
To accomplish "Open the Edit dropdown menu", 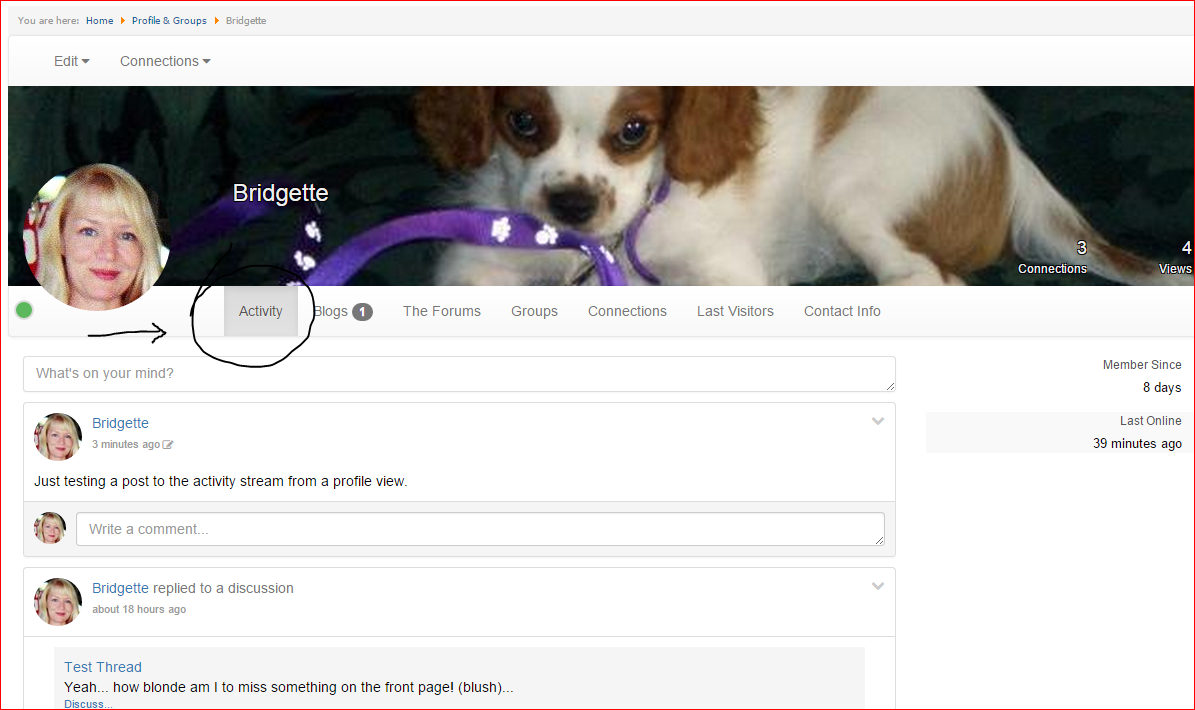I will click(72, 61).
